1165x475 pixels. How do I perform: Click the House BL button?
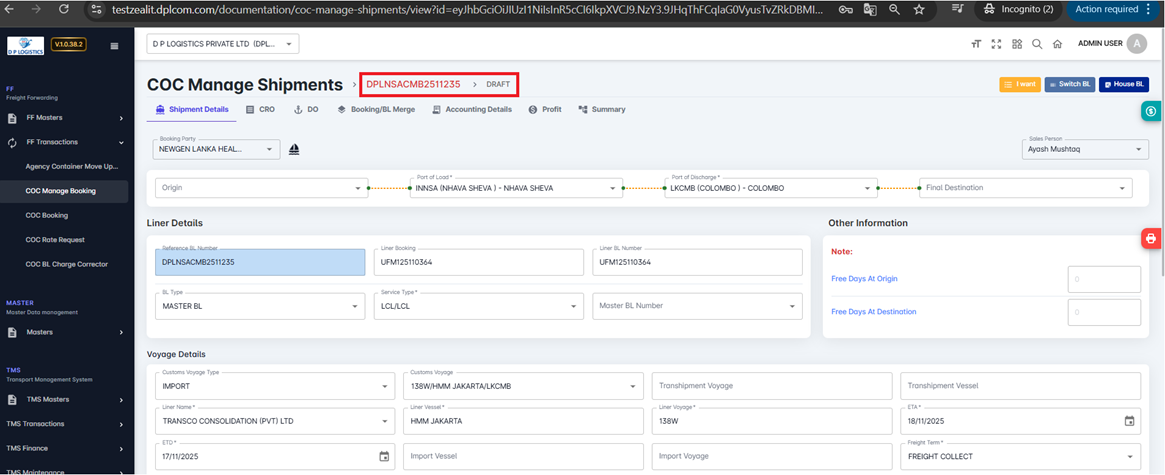(1124, 85)
